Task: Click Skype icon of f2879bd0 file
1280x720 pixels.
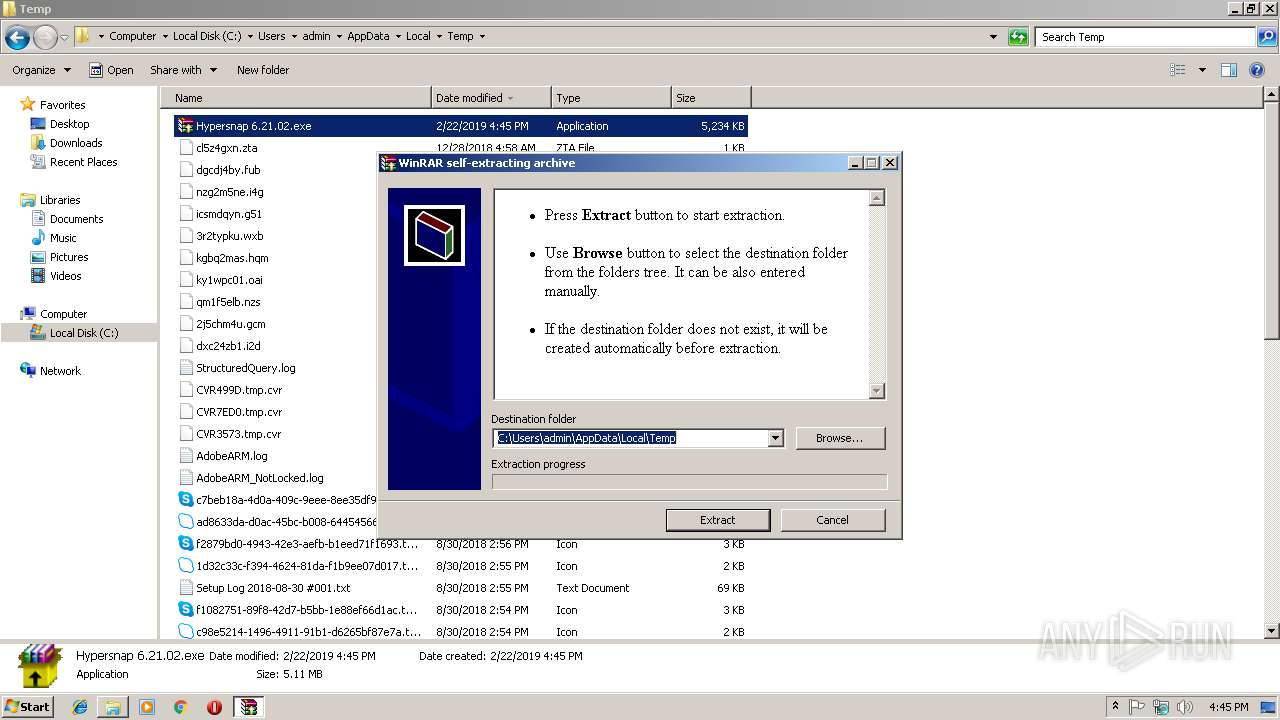Action: click(x=185, y=544)
